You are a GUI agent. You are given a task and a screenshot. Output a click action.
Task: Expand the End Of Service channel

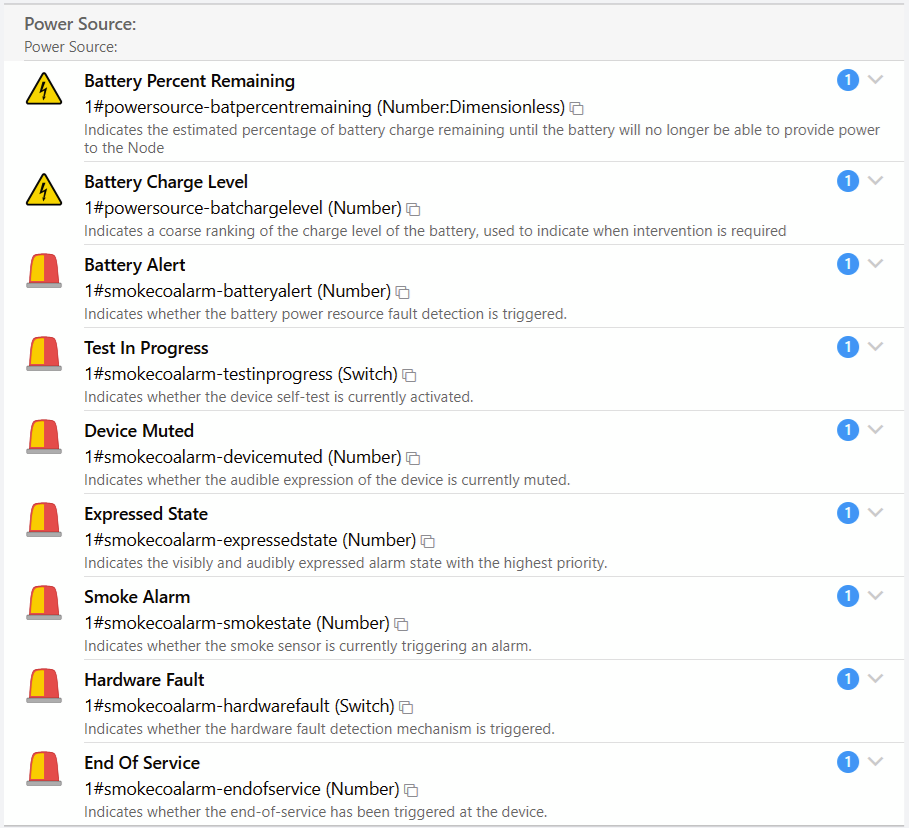tap(876, 762)
